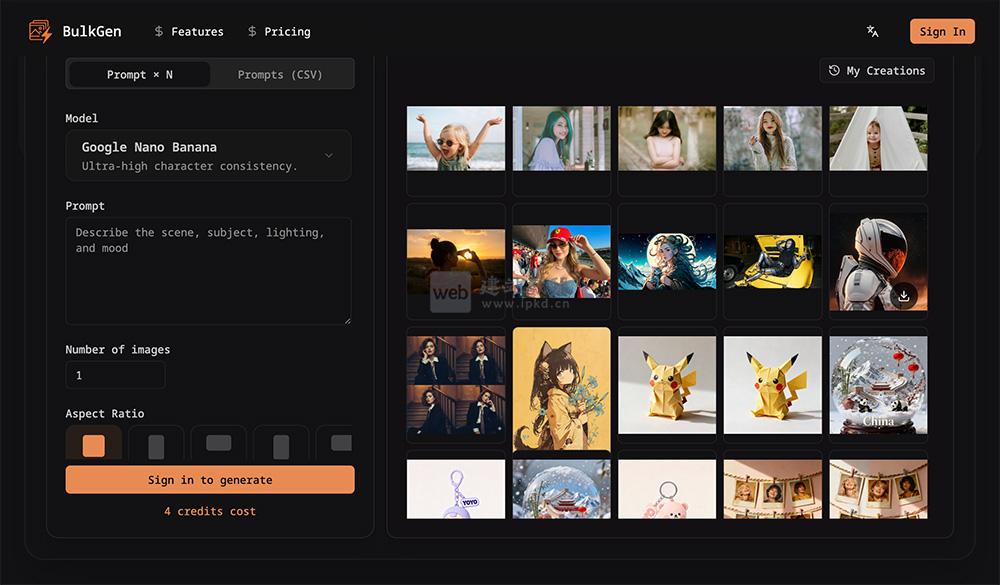The height and width of the screenshot is (585, 1000).
Task: Select the second portrait aspect ratio option
Action: pyautogui.click(x=281, y=446)
